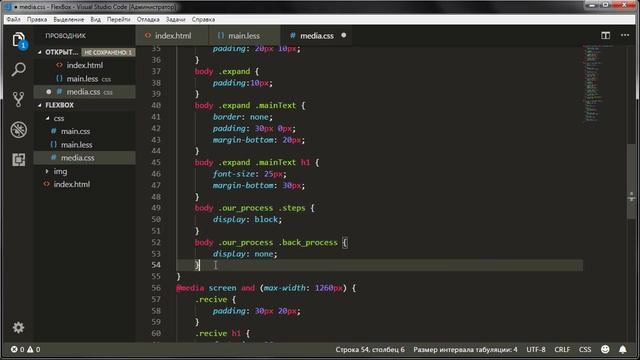Select media.css in open editors list

[84, 92]
